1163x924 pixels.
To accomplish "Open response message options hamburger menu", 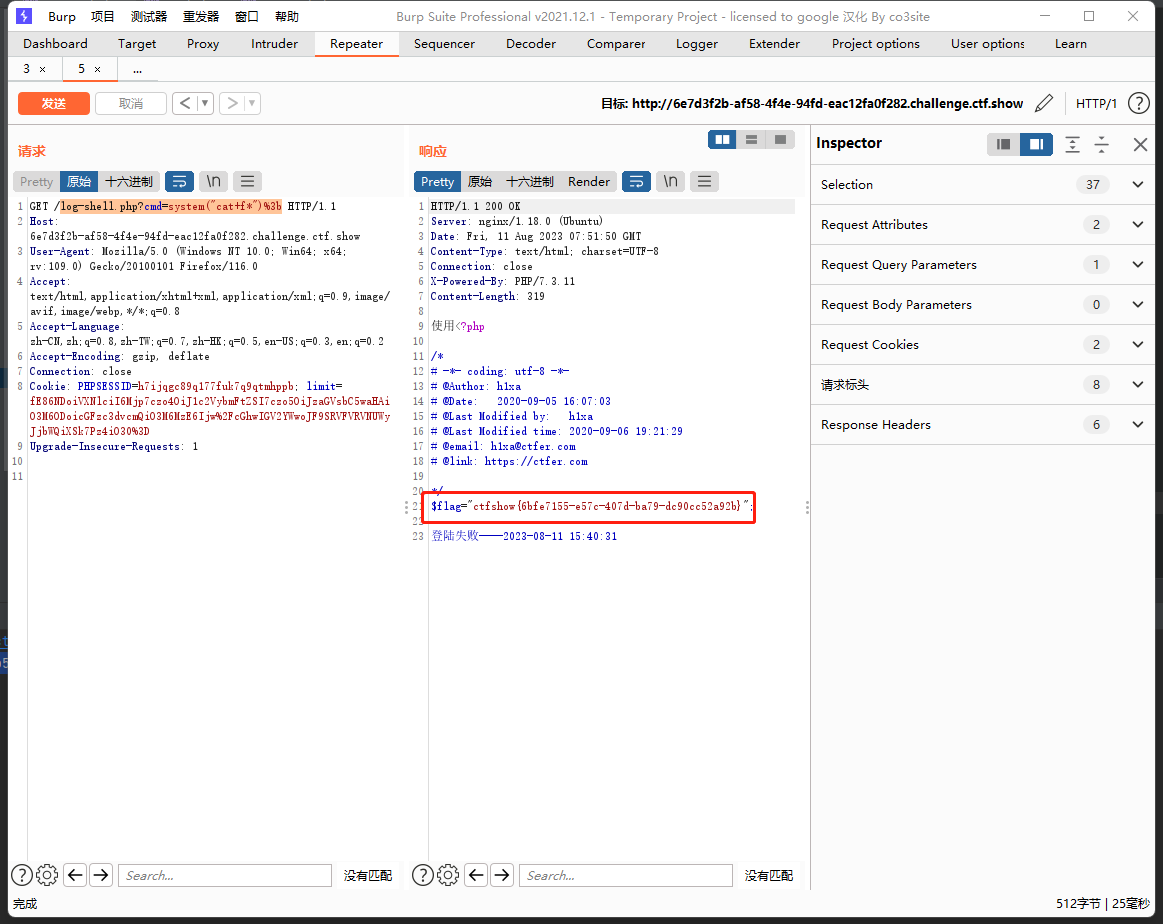I will (x=705, y=182).
